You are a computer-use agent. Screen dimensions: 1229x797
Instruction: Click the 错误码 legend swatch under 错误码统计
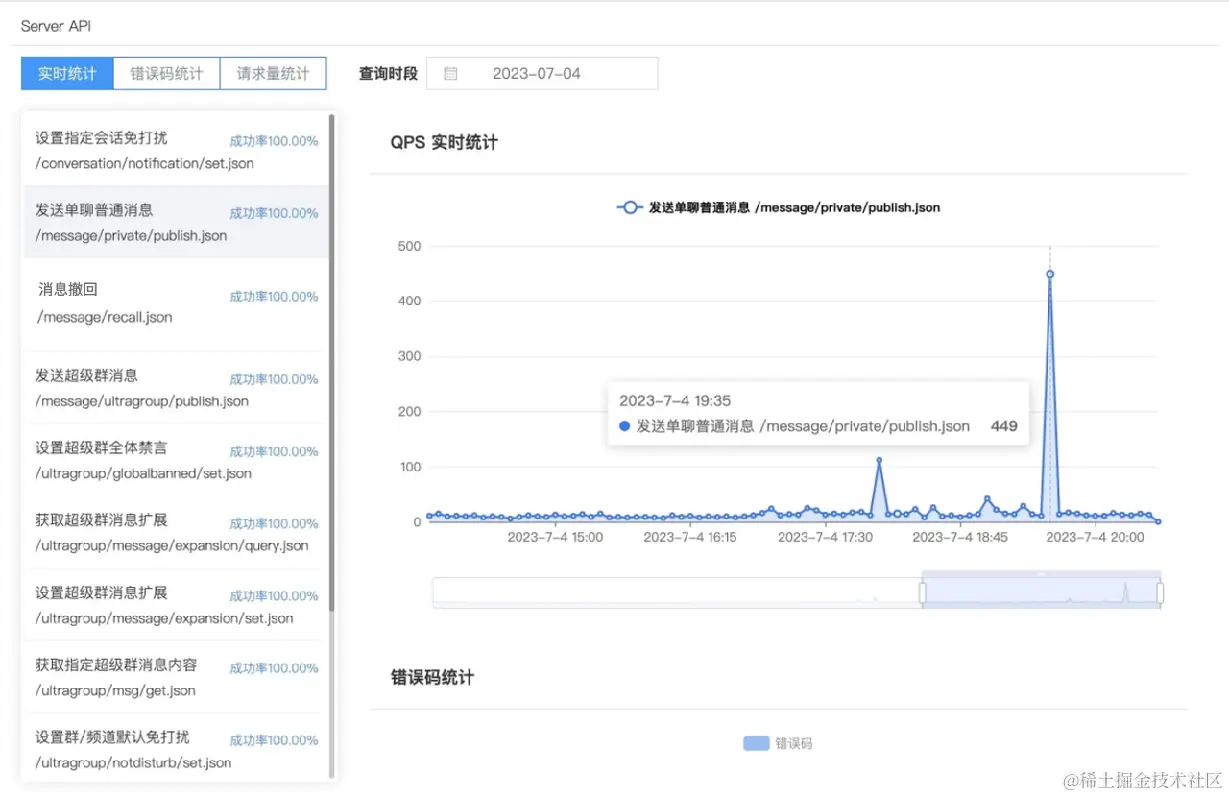(757, 743)
